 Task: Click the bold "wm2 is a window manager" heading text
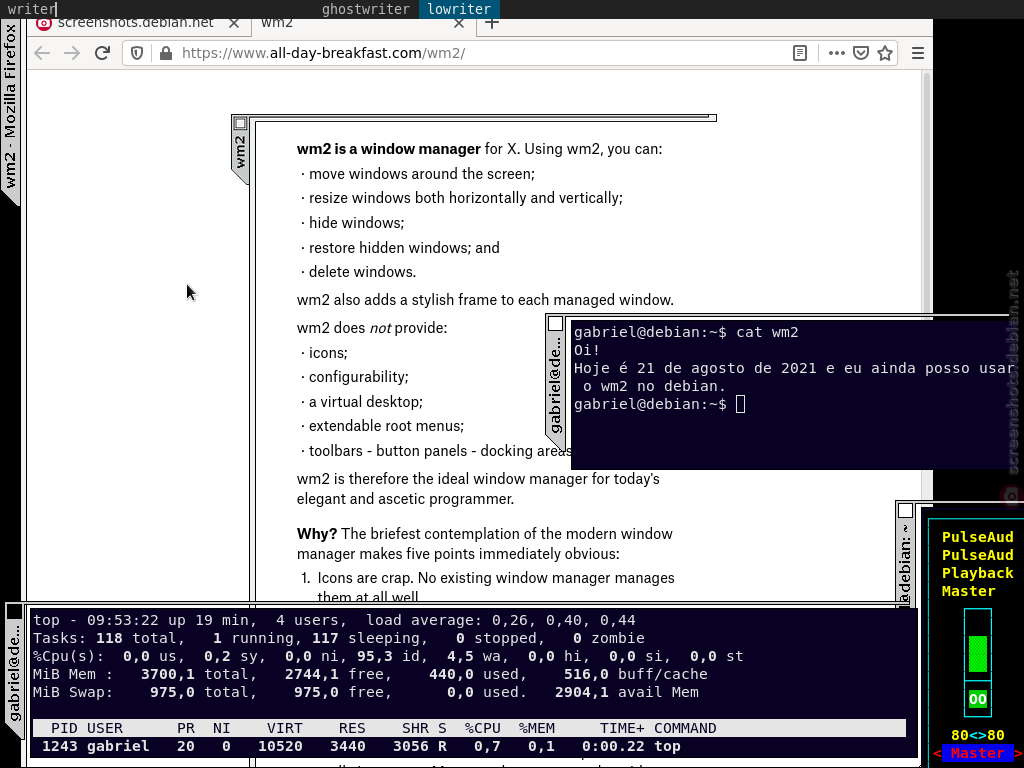[x=389, y=149]
